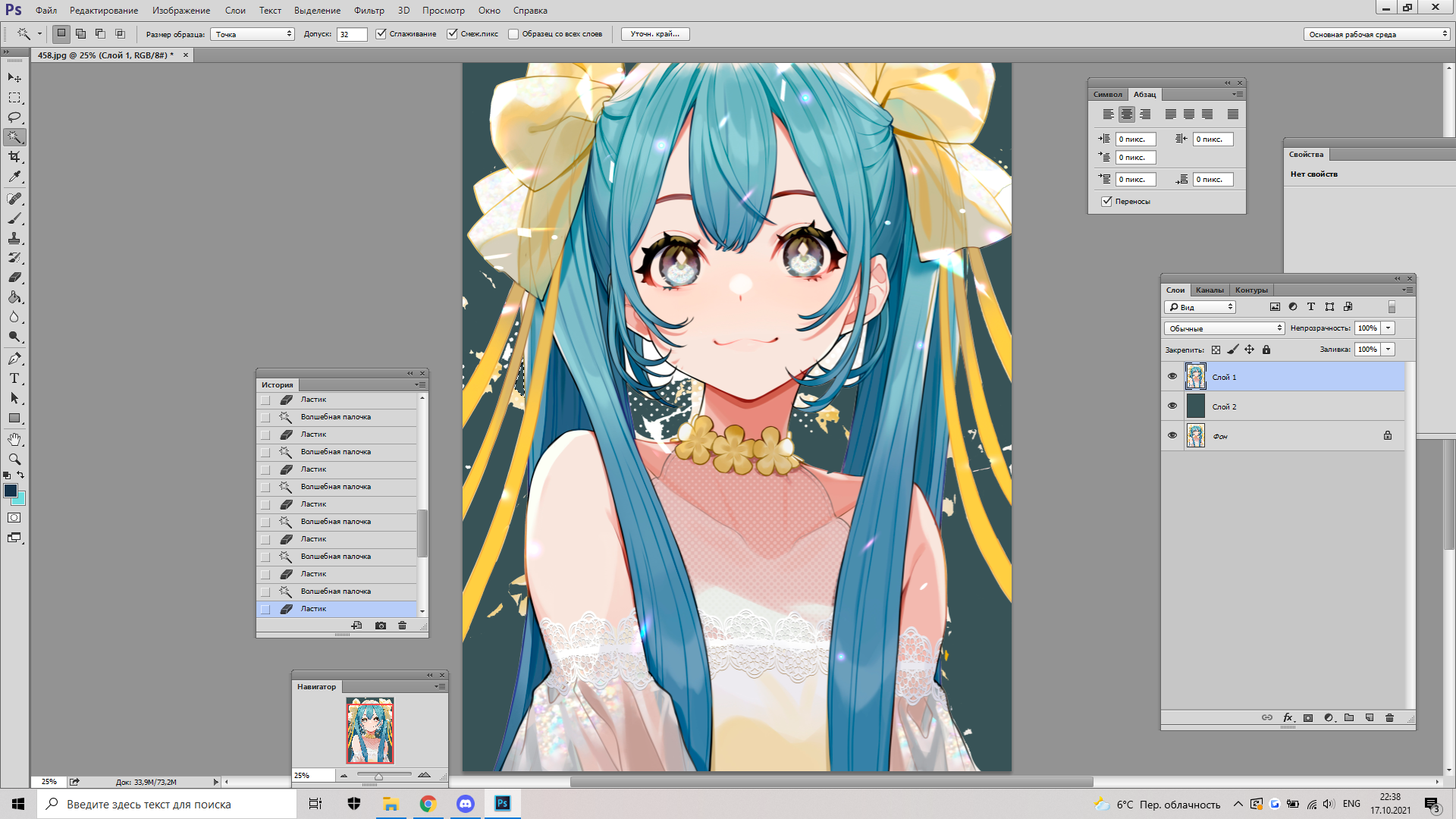The height and width of the screenshot is (819, 1456).
Task: Select the Move tool
Action: (14, 78)
